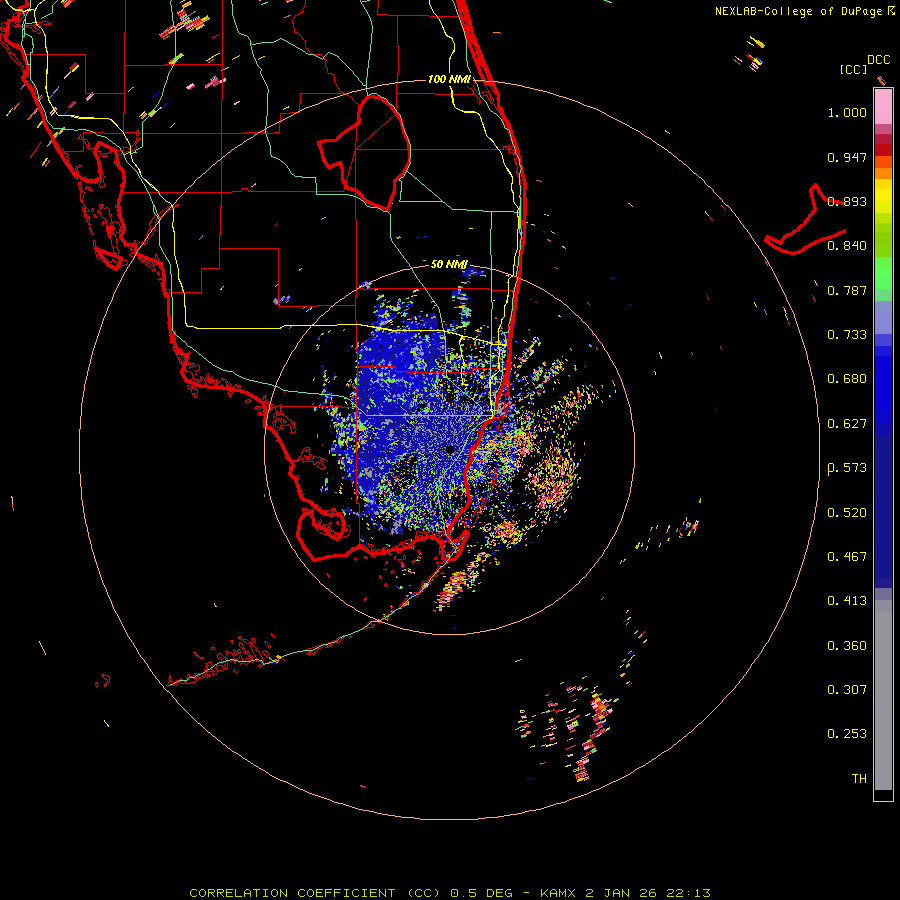This screenshot has width=900, height=900.
Task: Click the 100 NMI range ring label
Action: [449, 79]
